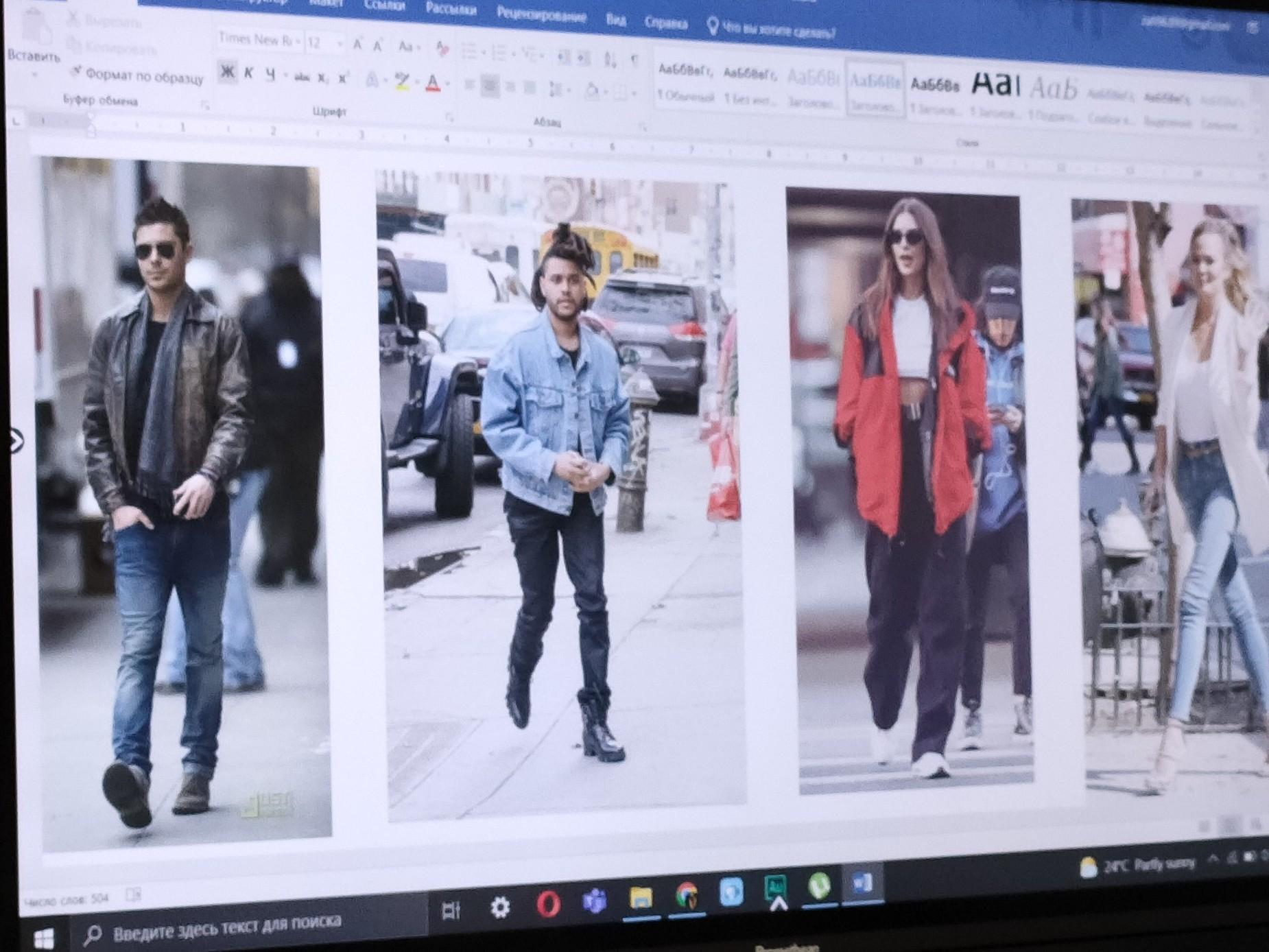Open the Справка ribbon tab
Image resolution: width=1269 pixels, height=952 pixels.
click(x=665, y=23)
